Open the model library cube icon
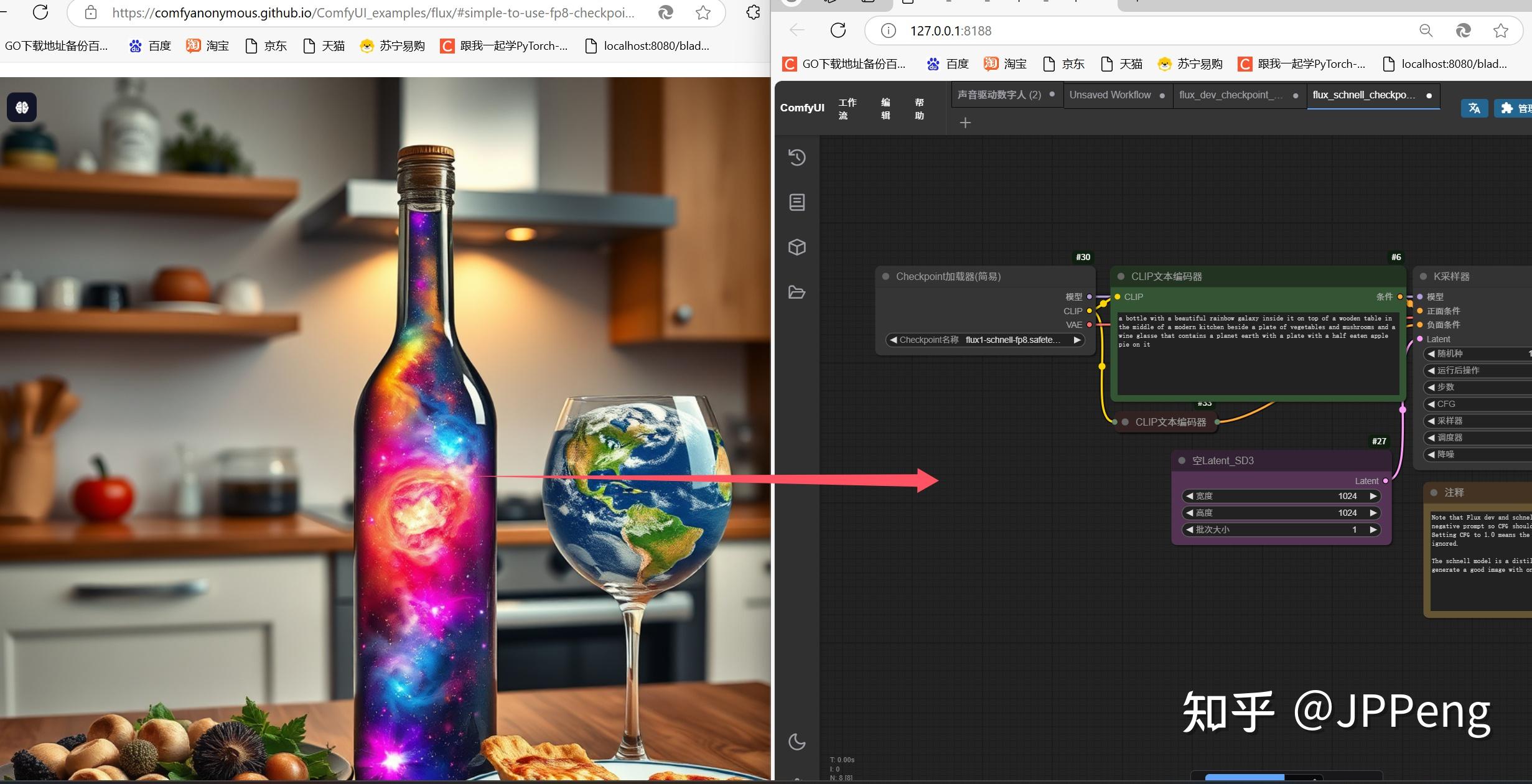The width and height of the screenshot is (1532, 784). tap(797, 247)
